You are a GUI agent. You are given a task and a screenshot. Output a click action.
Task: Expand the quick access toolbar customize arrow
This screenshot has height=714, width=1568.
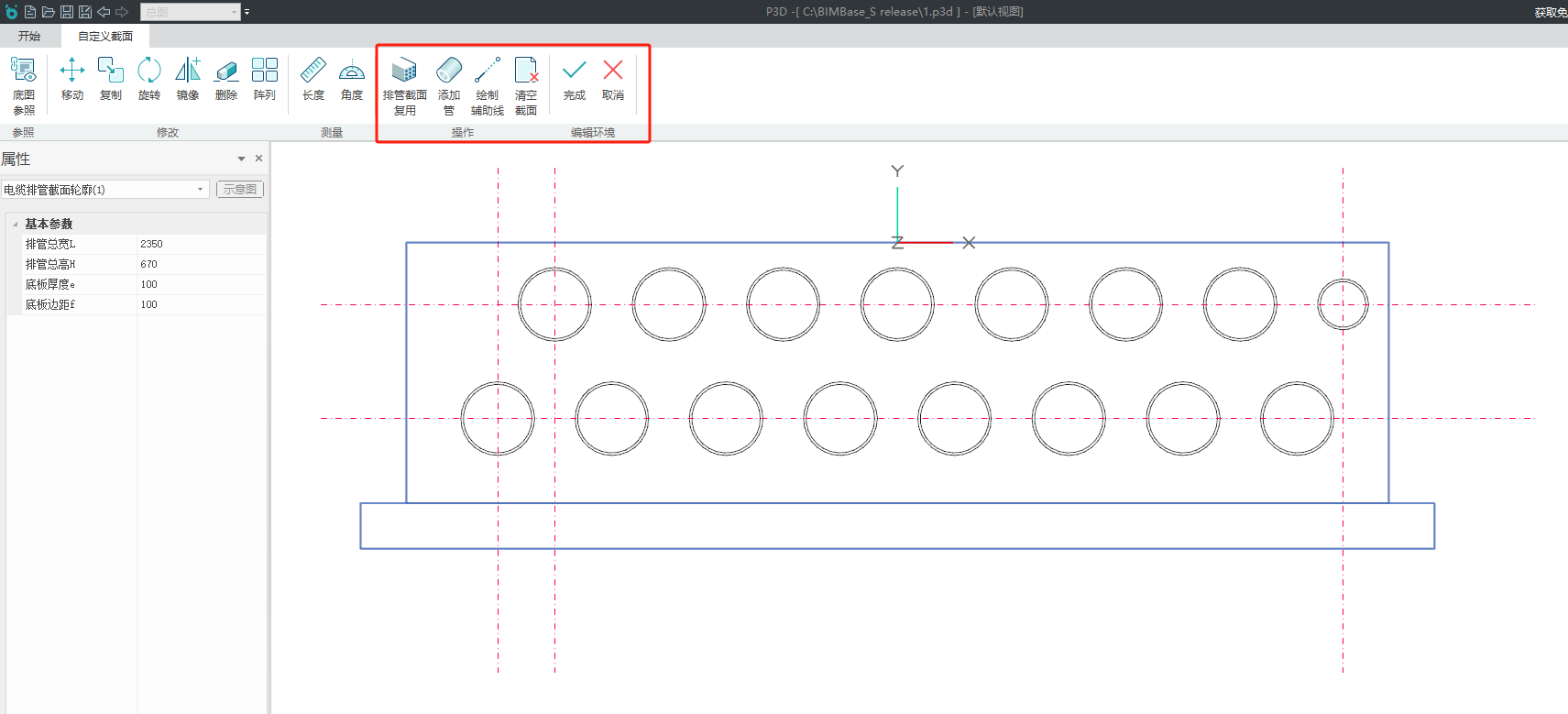click(247, 12)
